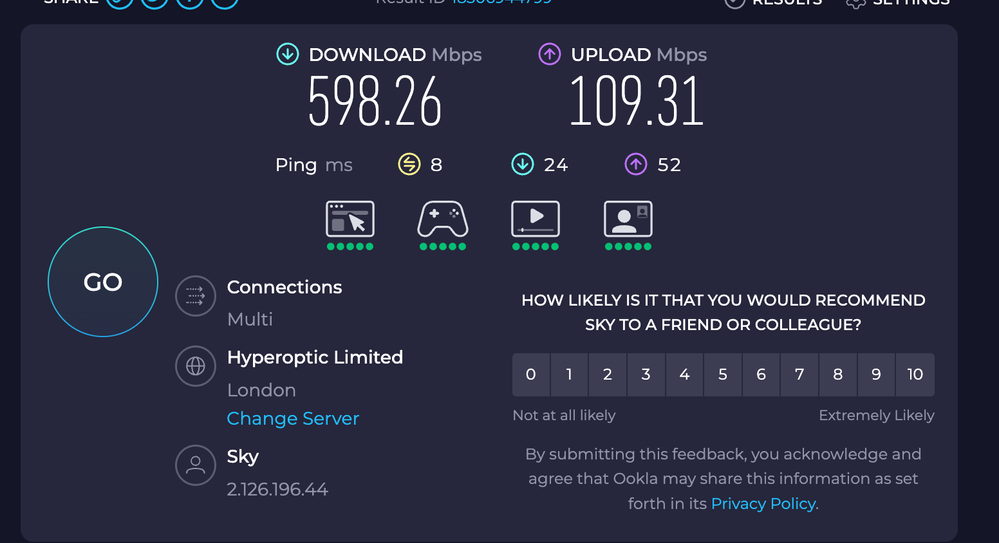Click the gaming controller performance icon

tap(442, 219)
